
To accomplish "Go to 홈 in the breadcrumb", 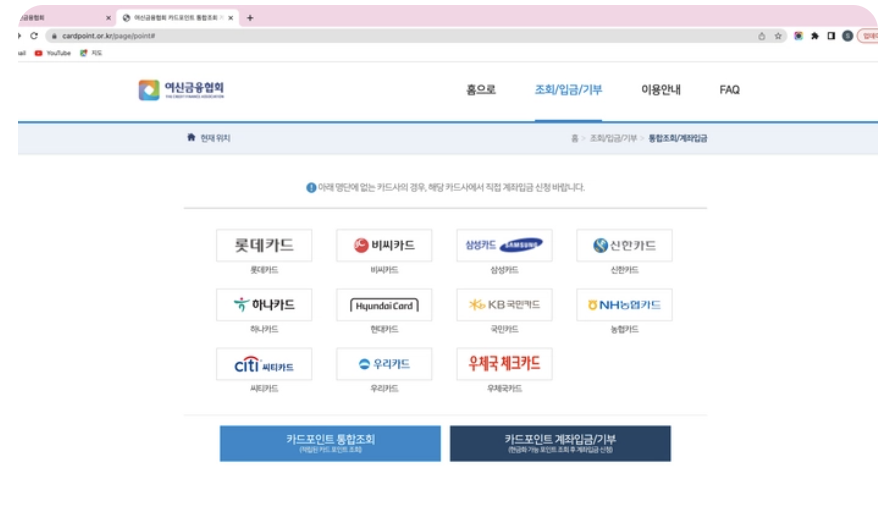I will pos(574,138).
